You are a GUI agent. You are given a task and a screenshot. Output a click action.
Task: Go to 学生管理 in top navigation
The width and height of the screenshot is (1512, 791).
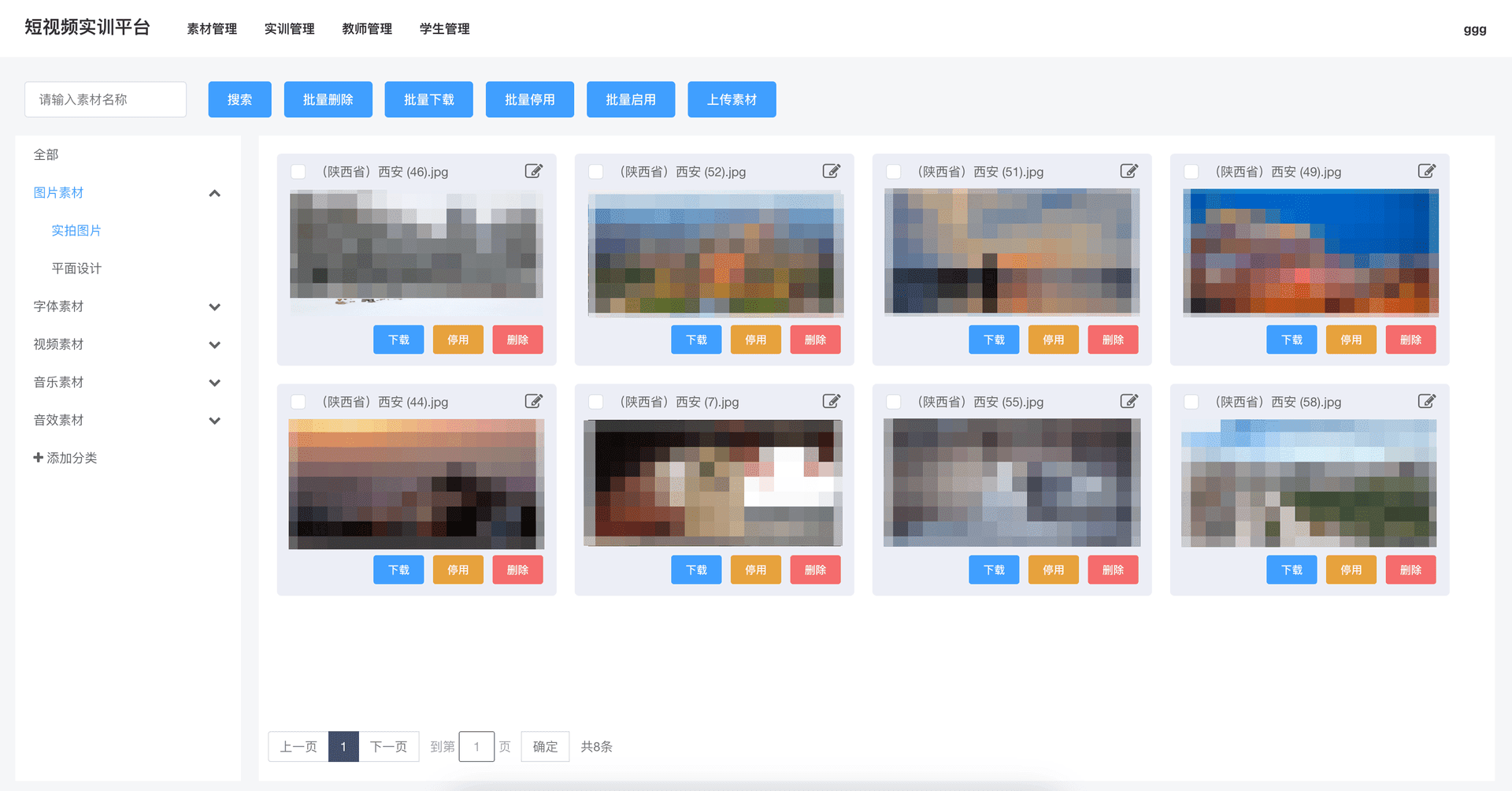point(444,29)
